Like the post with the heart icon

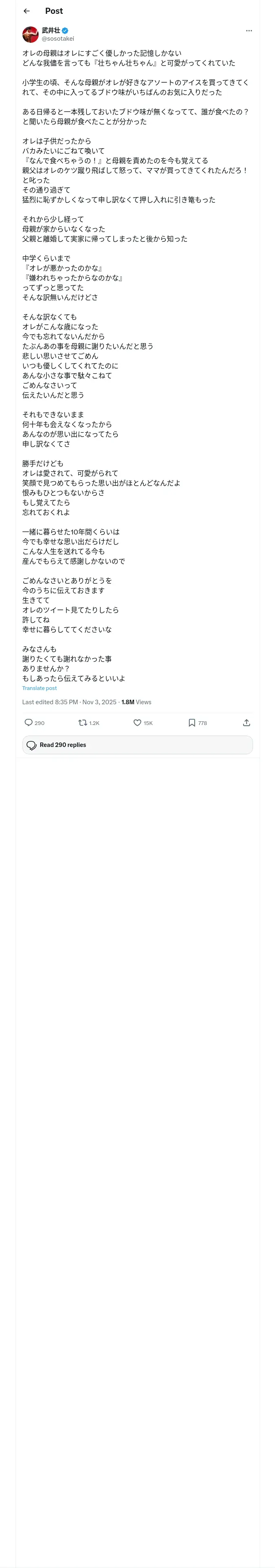[137, 723]
